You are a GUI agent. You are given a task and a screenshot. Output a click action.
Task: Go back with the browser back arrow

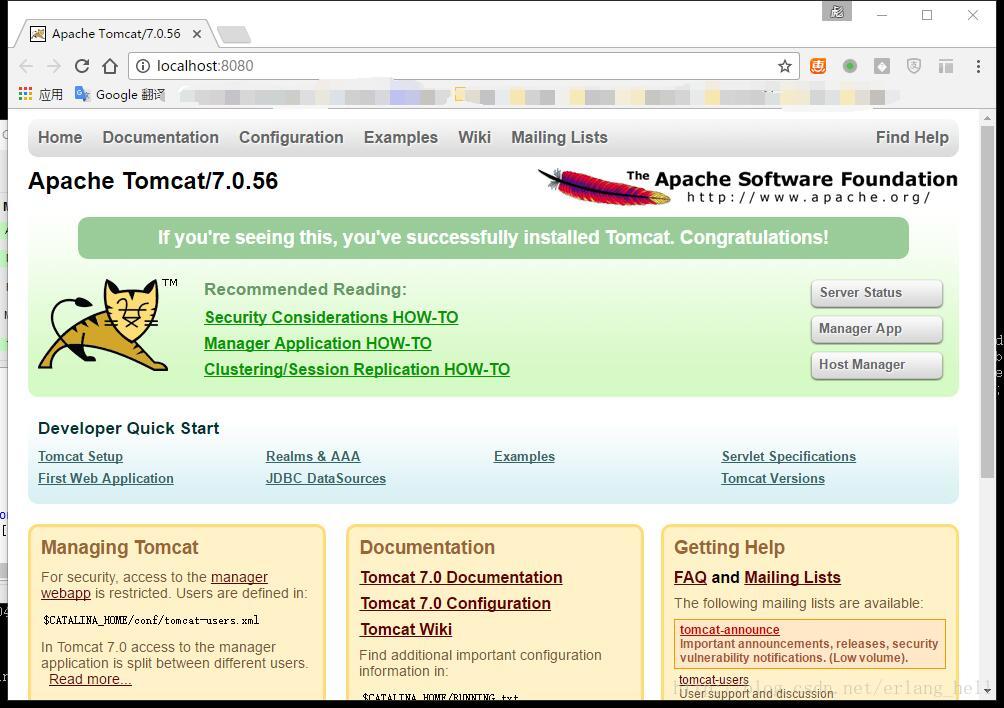coord(26,66)
